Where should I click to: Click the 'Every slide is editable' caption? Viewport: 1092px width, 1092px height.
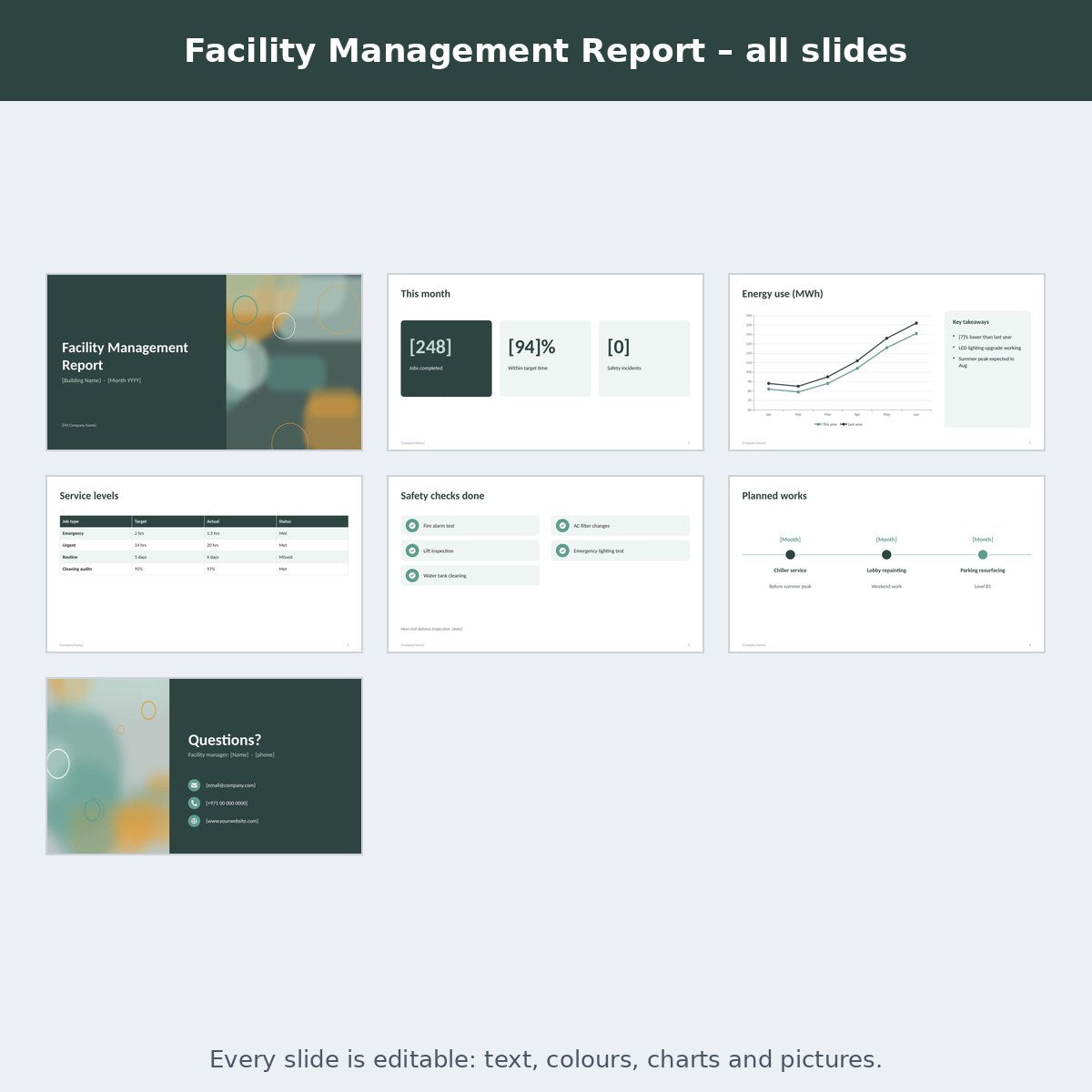pyautogui.click(x=546, y=1059)
